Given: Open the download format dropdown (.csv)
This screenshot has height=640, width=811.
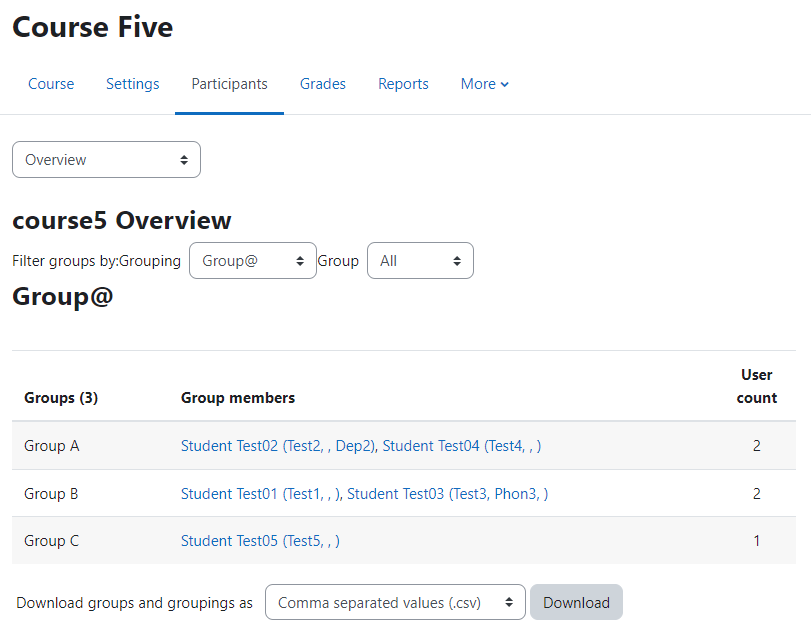Looking at the screenshot, I should click(395, 602).
